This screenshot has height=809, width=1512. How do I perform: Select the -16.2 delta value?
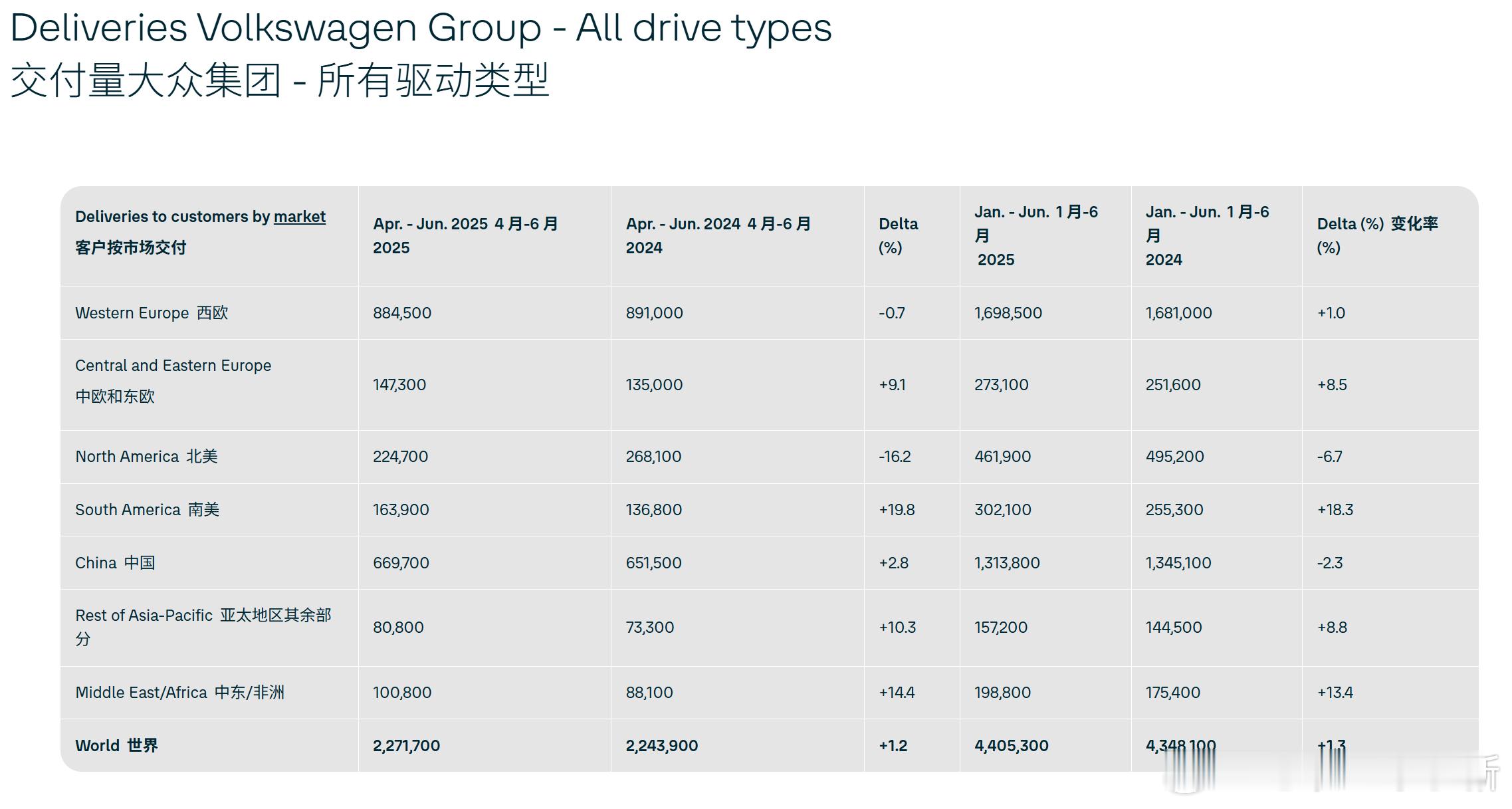click(895, 457)
